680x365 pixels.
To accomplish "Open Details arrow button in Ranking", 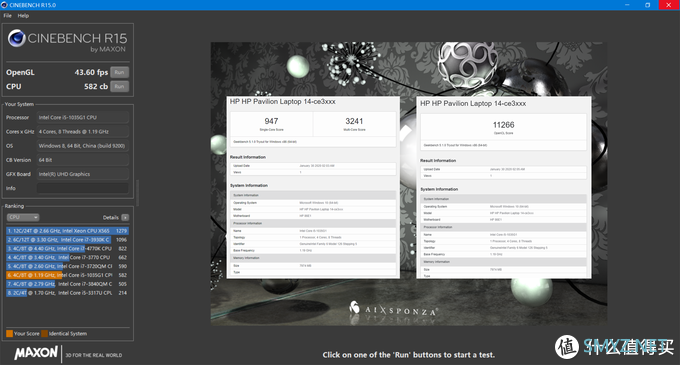I will tap(125, 217).
